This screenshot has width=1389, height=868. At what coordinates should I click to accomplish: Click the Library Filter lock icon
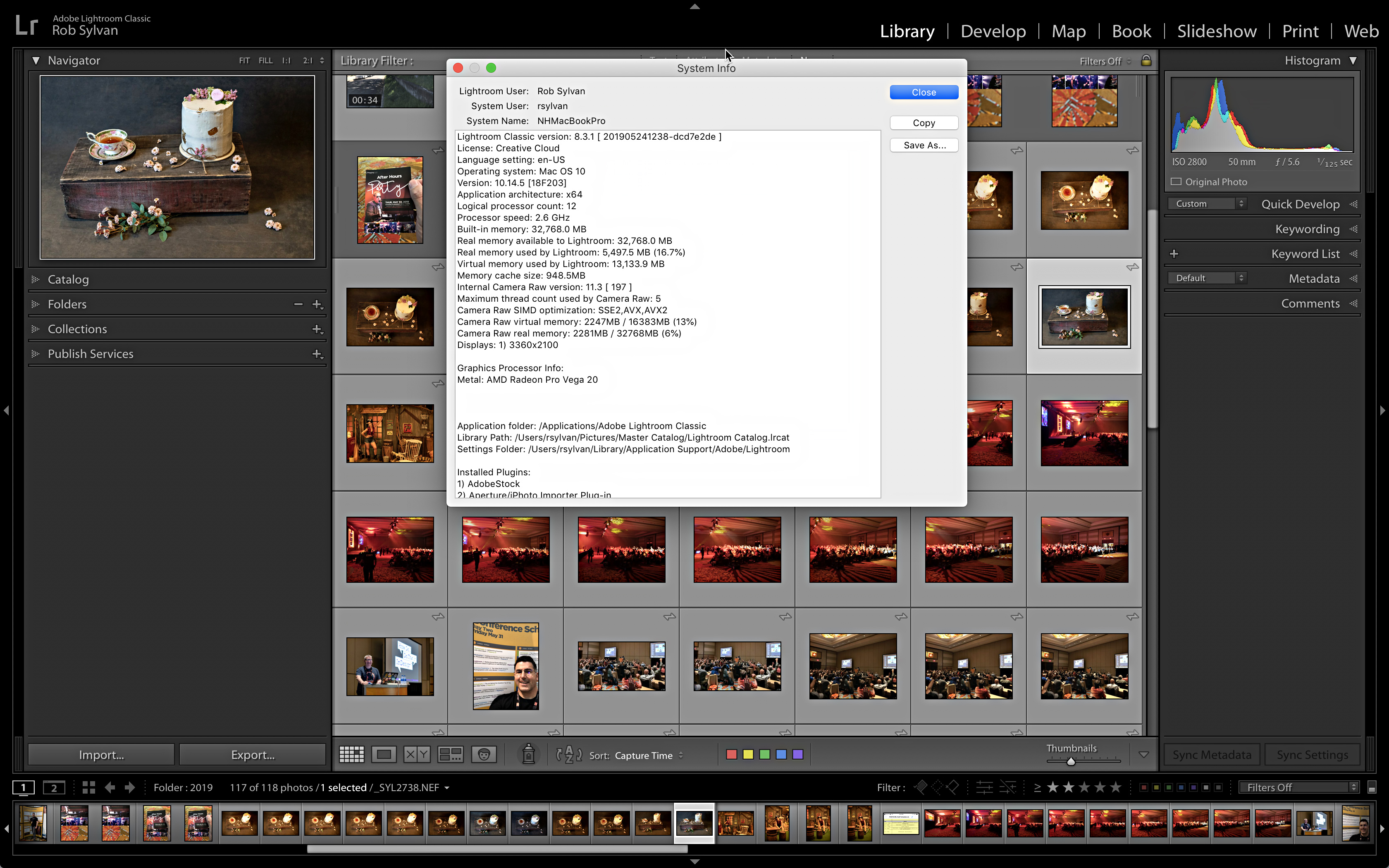[1146, 60]
